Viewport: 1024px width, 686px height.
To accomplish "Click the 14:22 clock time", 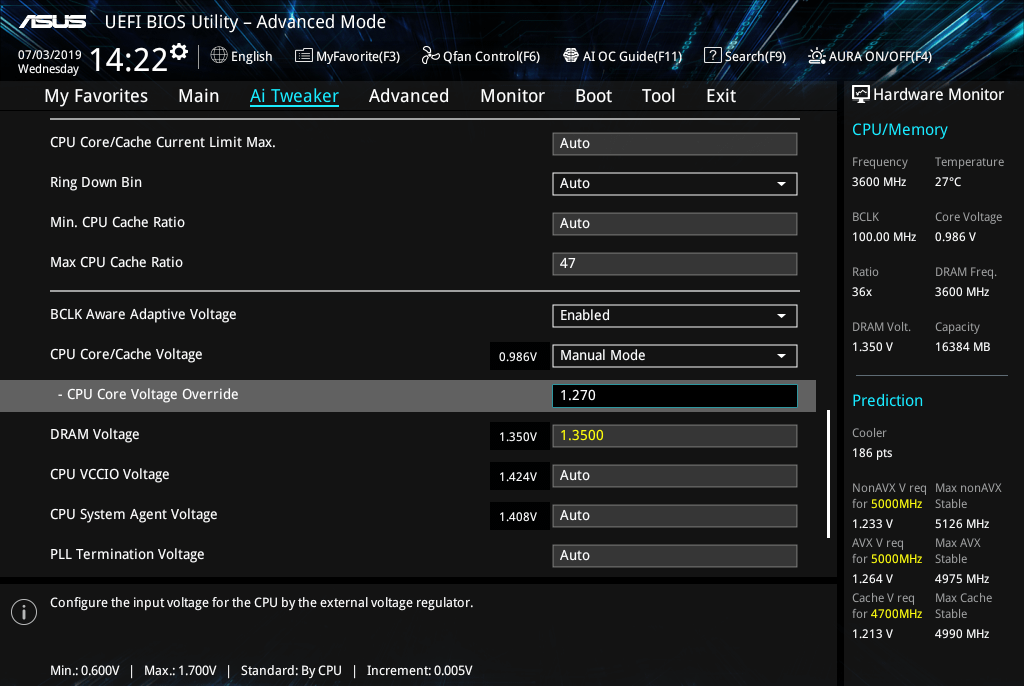I will (128, 60).
